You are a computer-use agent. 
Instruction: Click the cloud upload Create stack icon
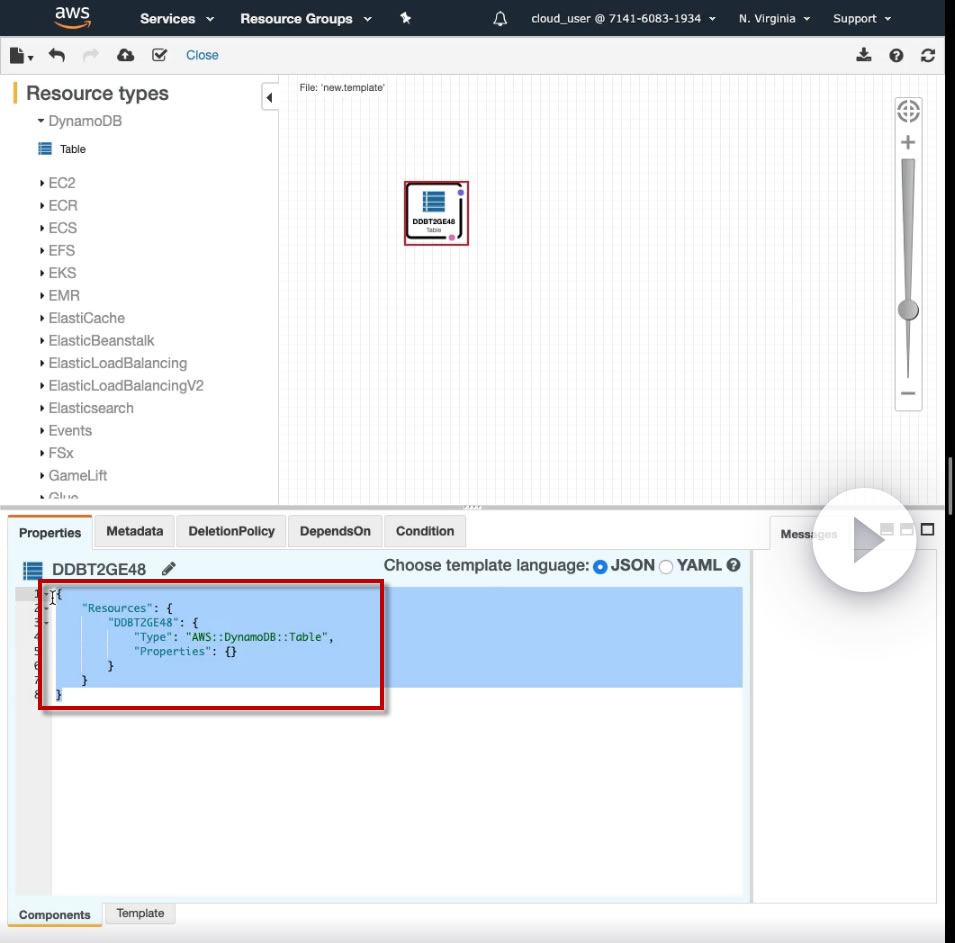125,55
